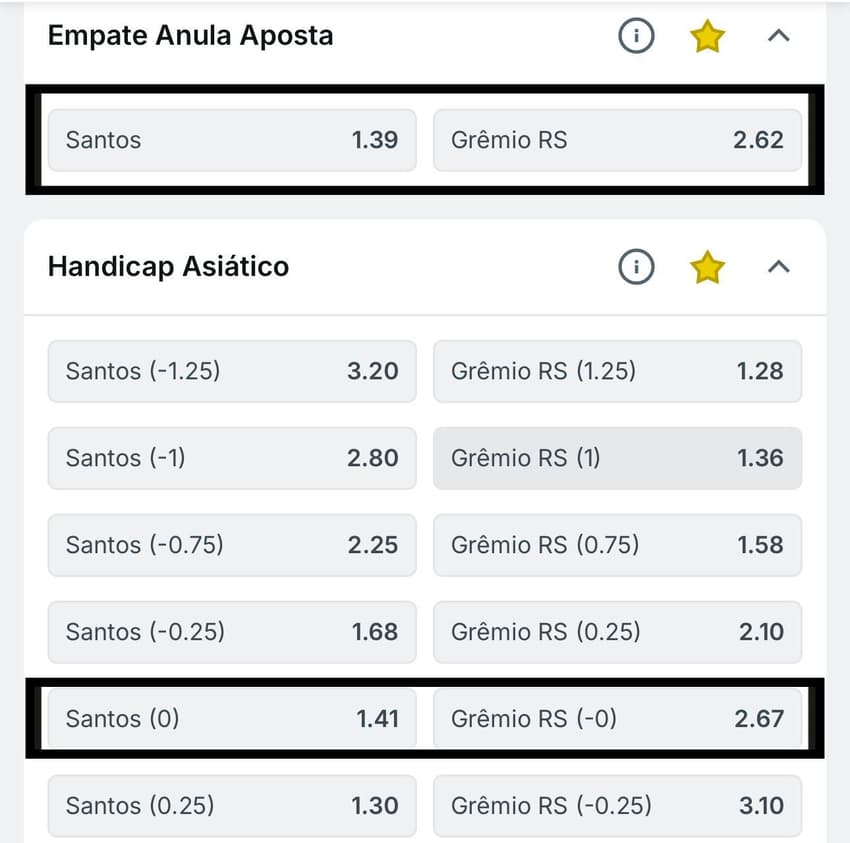
Task: Collapse the Handicap Asiático section
Action: [x=780, y=267]
